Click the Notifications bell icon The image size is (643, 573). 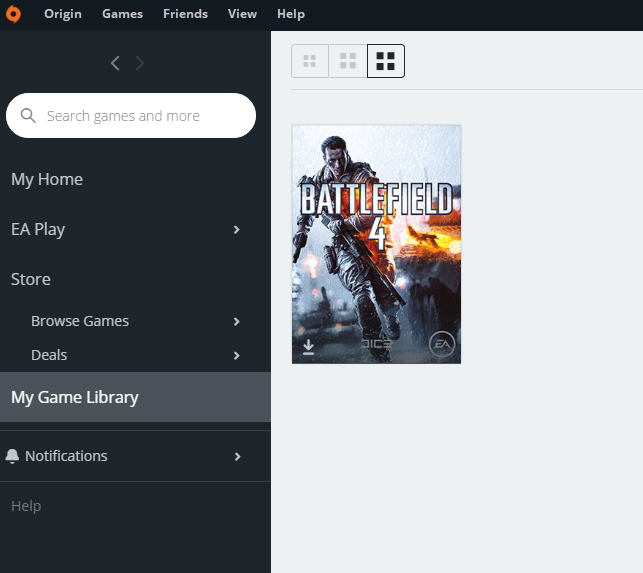coord(12,456)
